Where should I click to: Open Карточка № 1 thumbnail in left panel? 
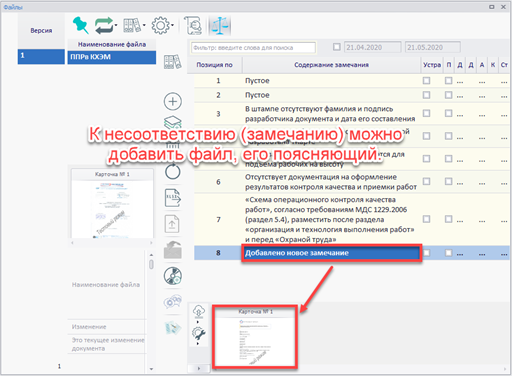tap(112, 203)
